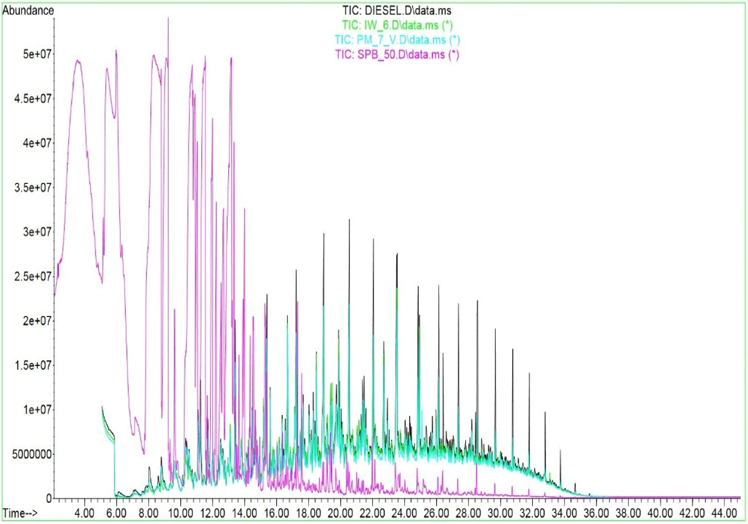Click the 22.00 time tick label
Viewport: 748px width, 524px height.
[x=372, y=514]
